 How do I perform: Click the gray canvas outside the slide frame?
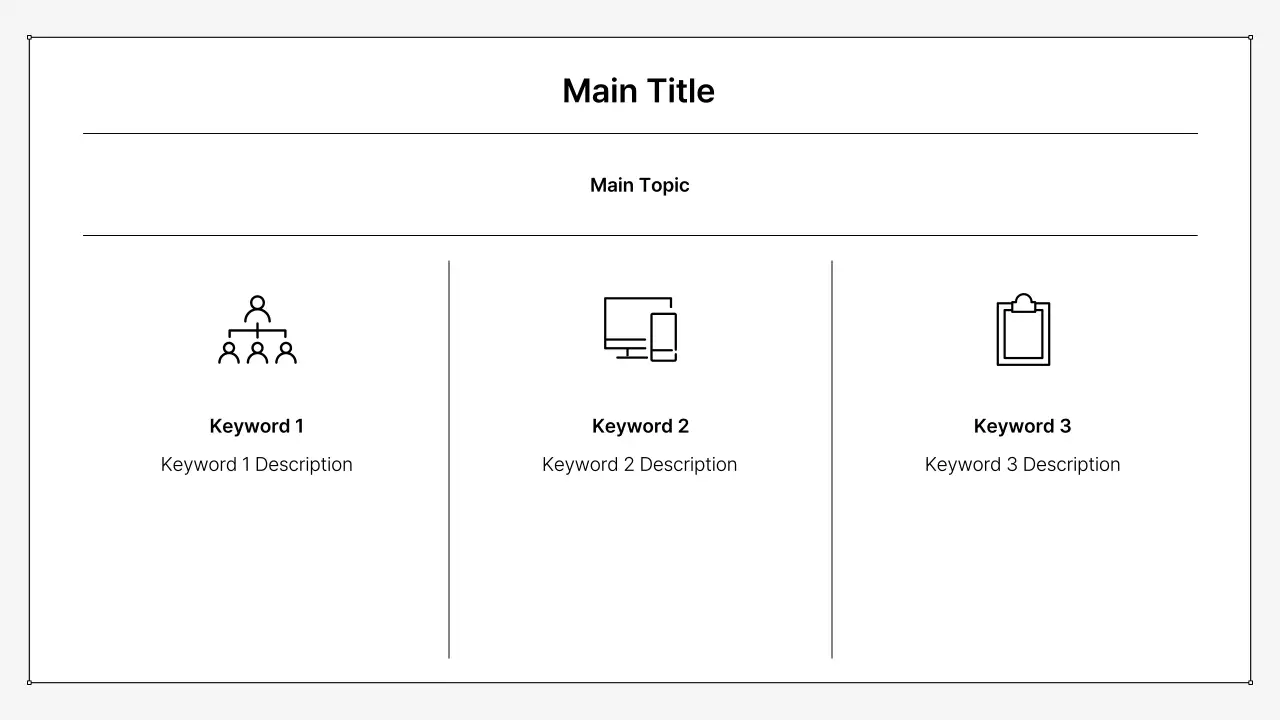click(x=640, y=704)
